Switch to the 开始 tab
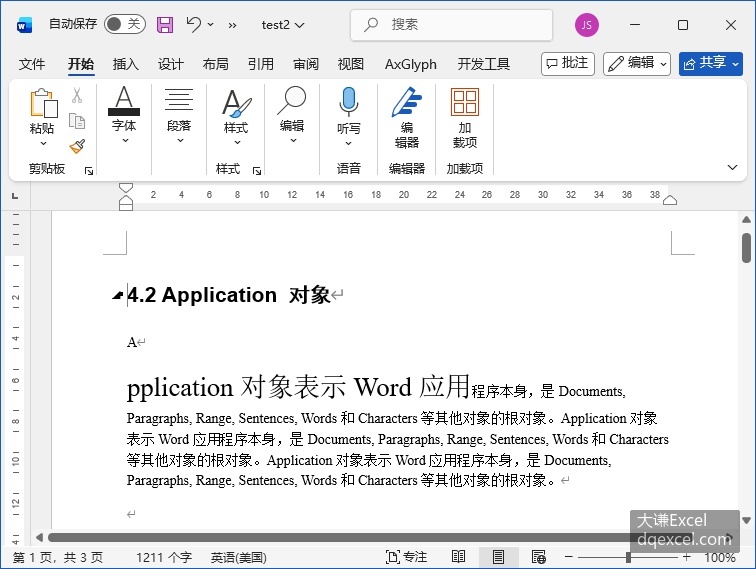This screenshot has height=569, width=756. pos(81,64)
